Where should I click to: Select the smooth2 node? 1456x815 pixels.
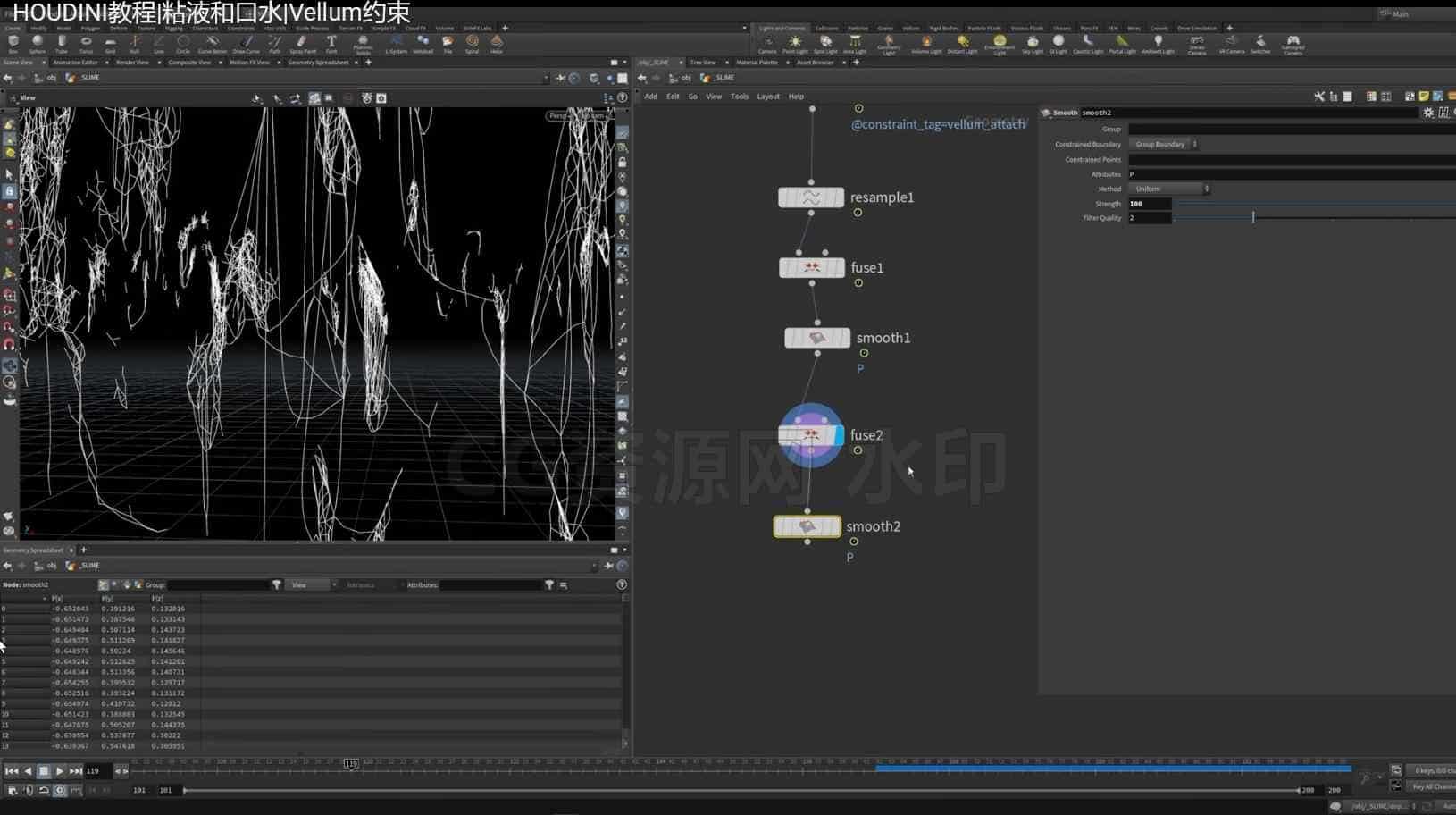click(x=807, y=526)
